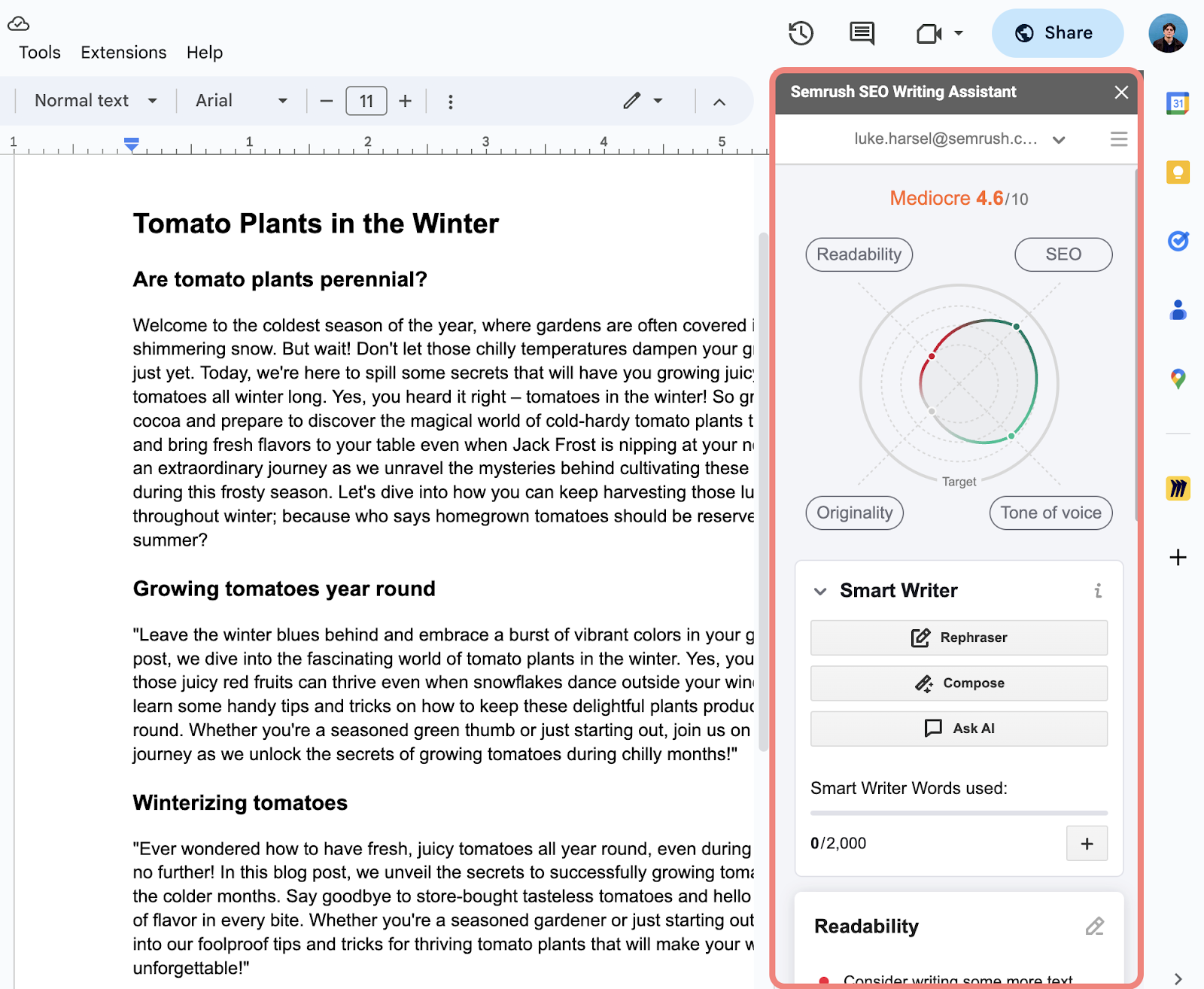This screenshot has height=989, width=1204.
Task: Open Google Tasks side panel icon
Action: point(1178,241)
